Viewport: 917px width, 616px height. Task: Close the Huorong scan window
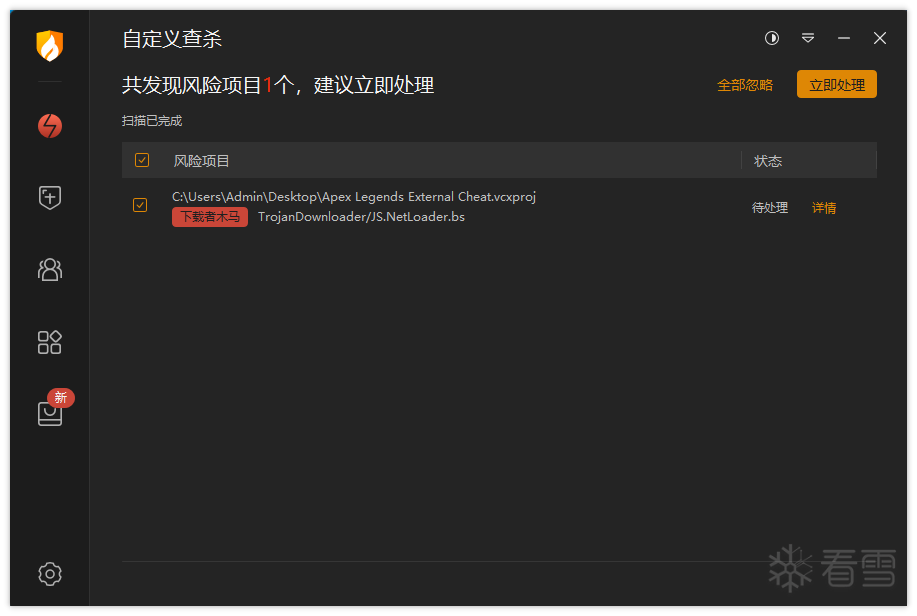[880, 38]
